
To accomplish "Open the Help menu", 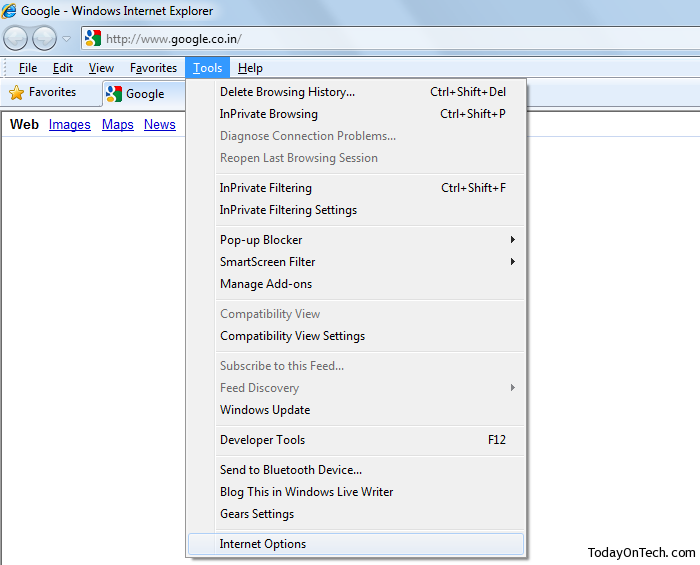I will coord(250,68).
